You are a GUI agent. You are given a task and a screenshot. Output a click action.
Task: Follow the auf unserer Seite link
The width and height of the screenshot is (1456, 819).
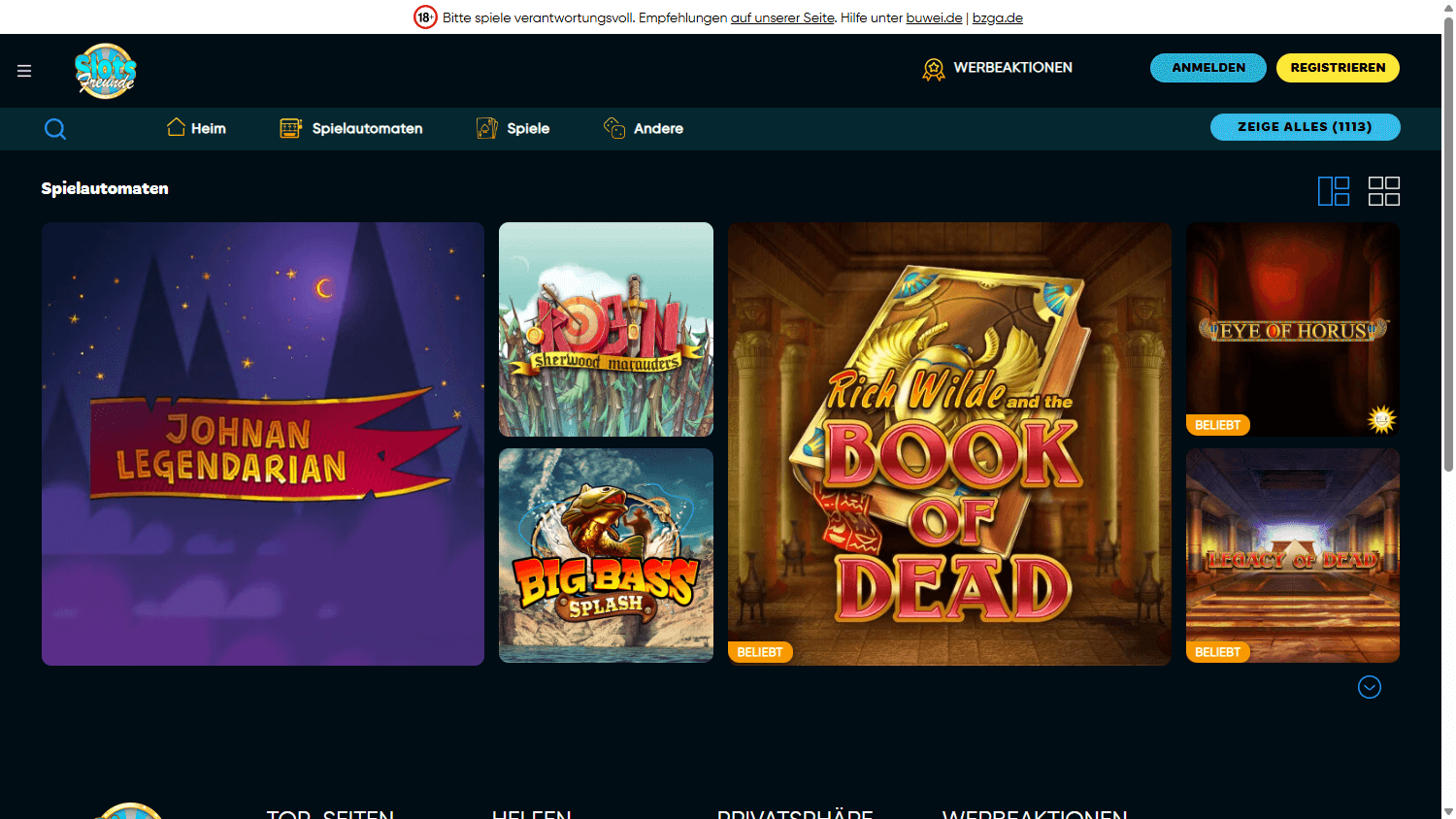click(x=782, y=16)
